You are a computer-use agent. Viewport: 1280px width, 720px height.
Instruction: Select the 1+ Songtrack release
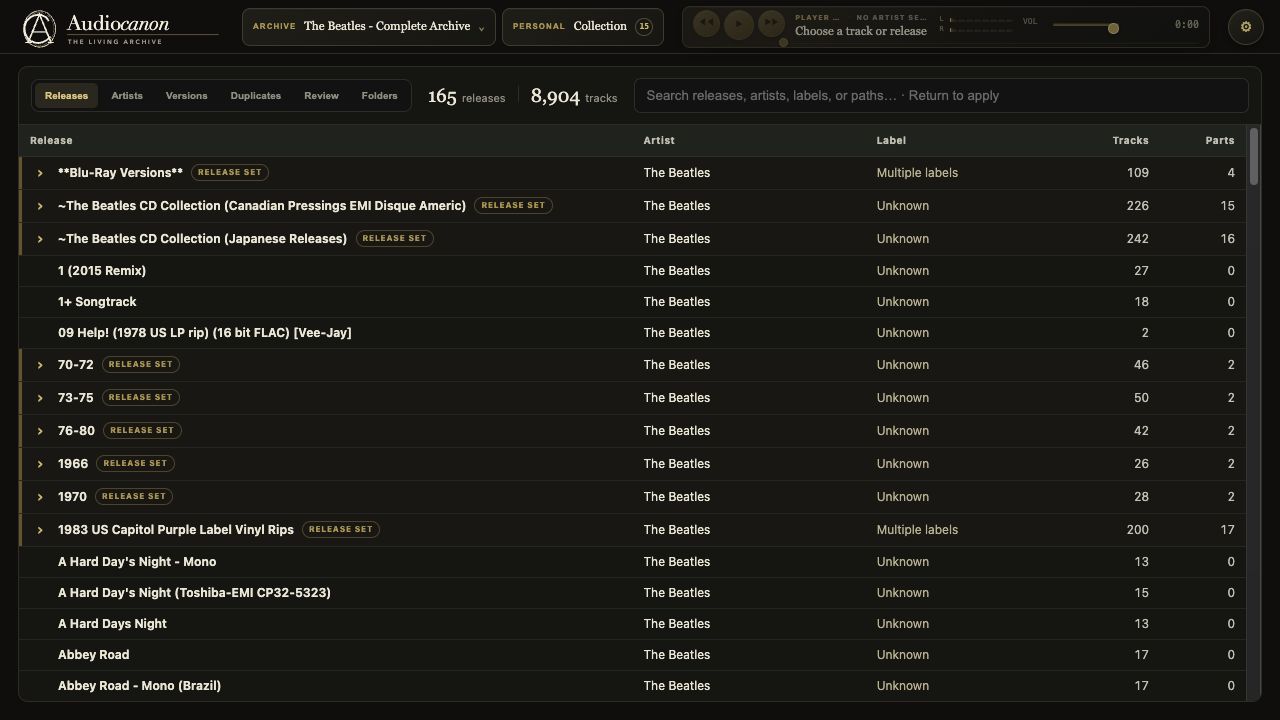[x=632, y=302]
